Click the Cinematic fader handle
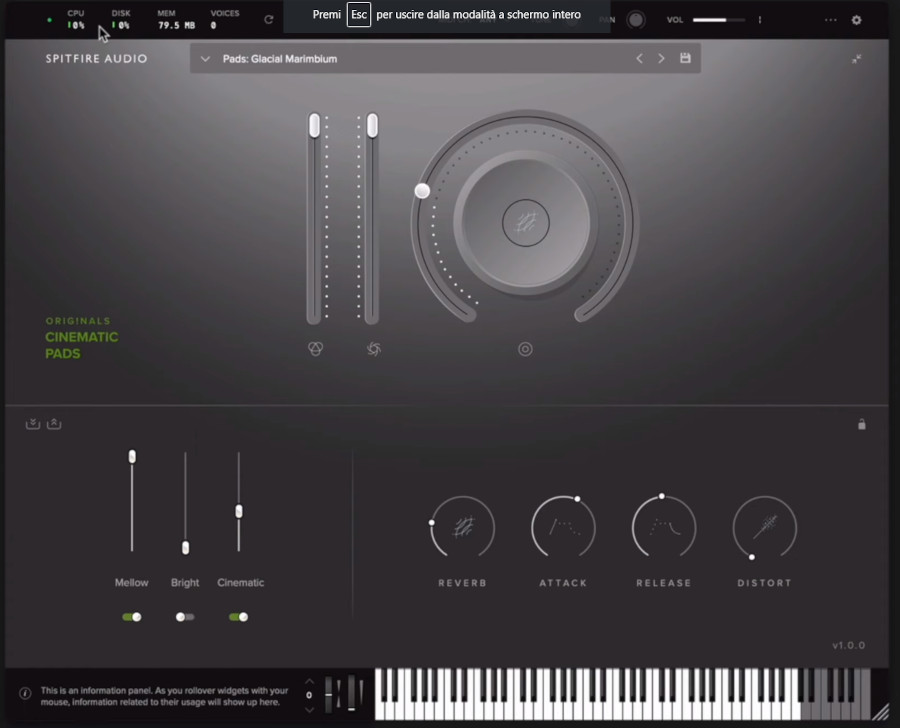 [239, 511]
